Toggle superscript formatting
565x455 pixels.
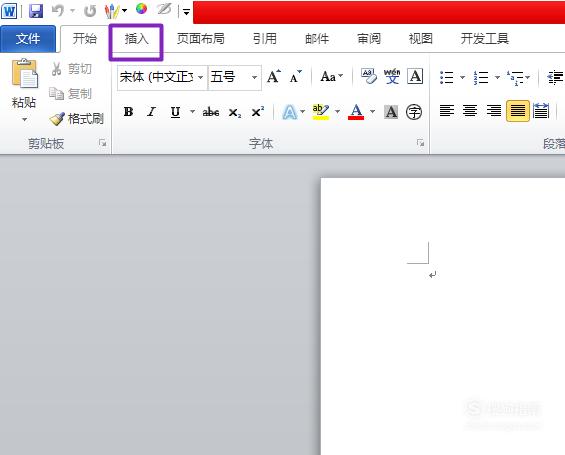tap(258, 112)
